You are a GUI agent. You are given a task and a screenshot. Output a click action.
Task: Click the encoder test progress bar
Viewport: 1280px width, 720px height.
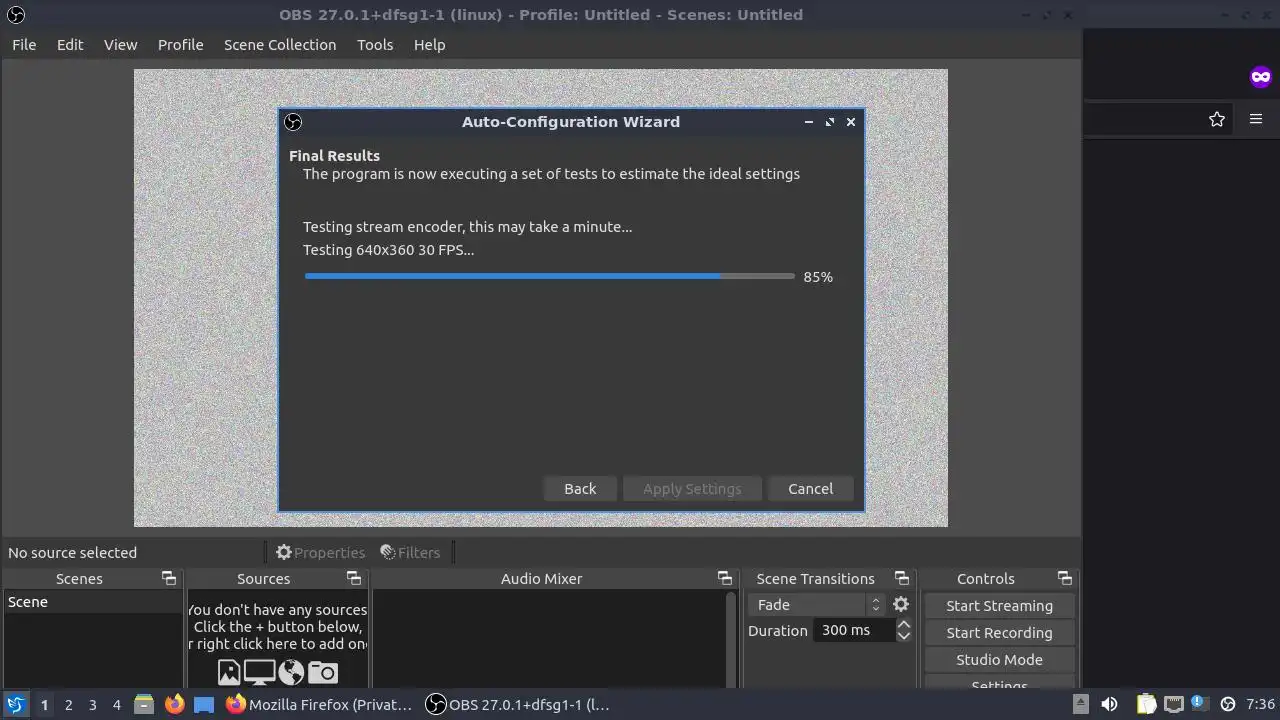click(549, 276)
